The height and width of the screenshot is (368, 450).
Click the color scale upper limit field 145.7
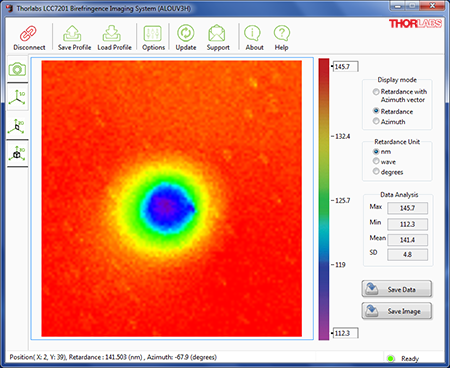tap(346, 66)
